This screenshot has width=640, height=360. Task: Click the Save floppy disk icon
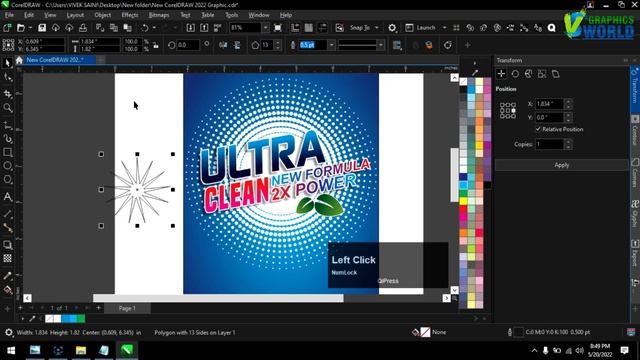point(42,27)
